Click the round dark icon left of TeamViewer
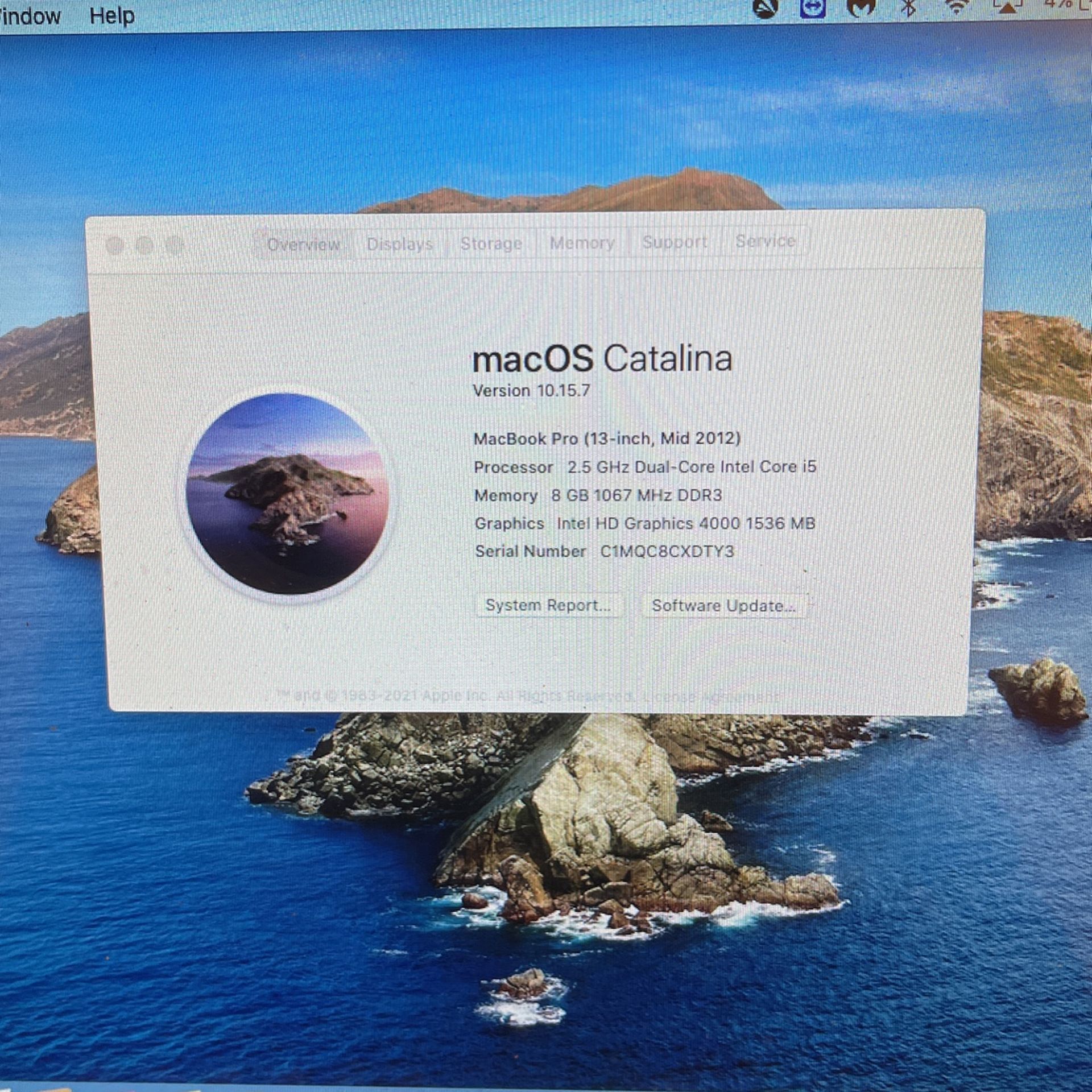This screenshot has height=1092, width=1092. click(765, 8)
